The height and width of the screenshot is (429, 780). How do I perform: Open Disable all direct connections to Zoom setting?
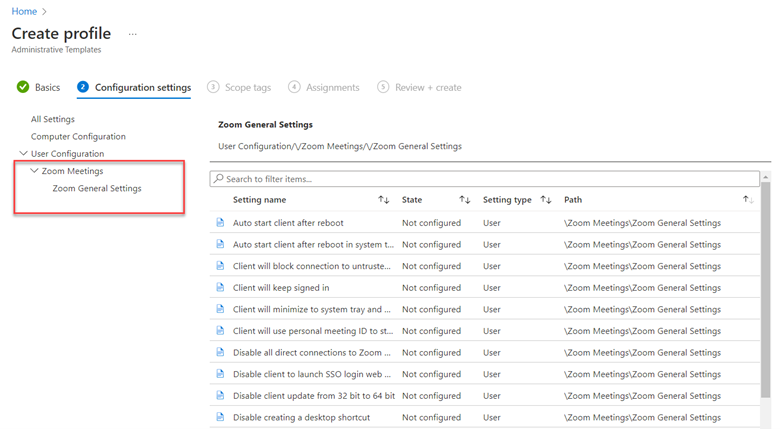(x=311, y=353)
